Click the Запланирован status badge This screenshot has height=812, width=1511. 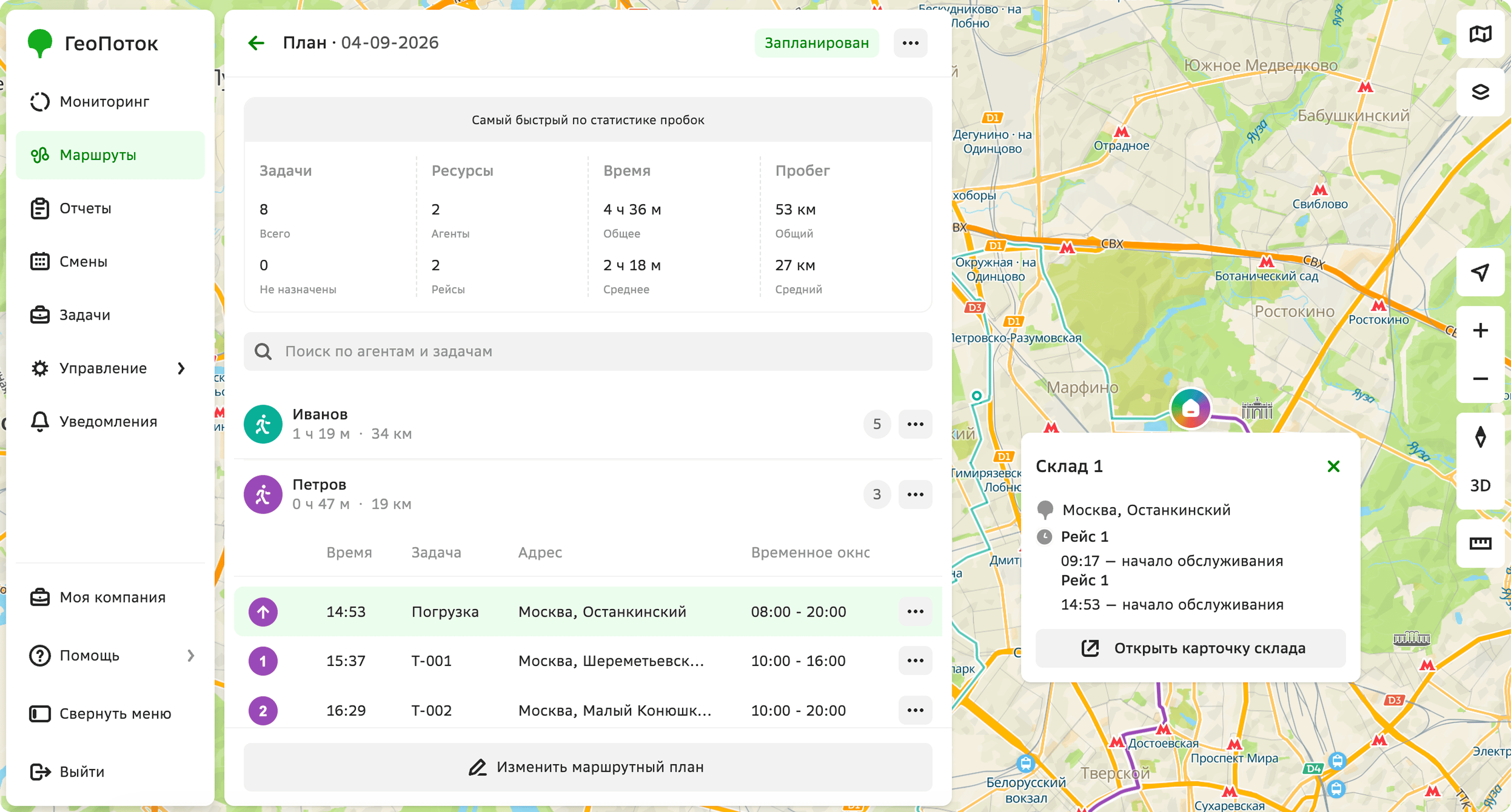click(817, 43)
